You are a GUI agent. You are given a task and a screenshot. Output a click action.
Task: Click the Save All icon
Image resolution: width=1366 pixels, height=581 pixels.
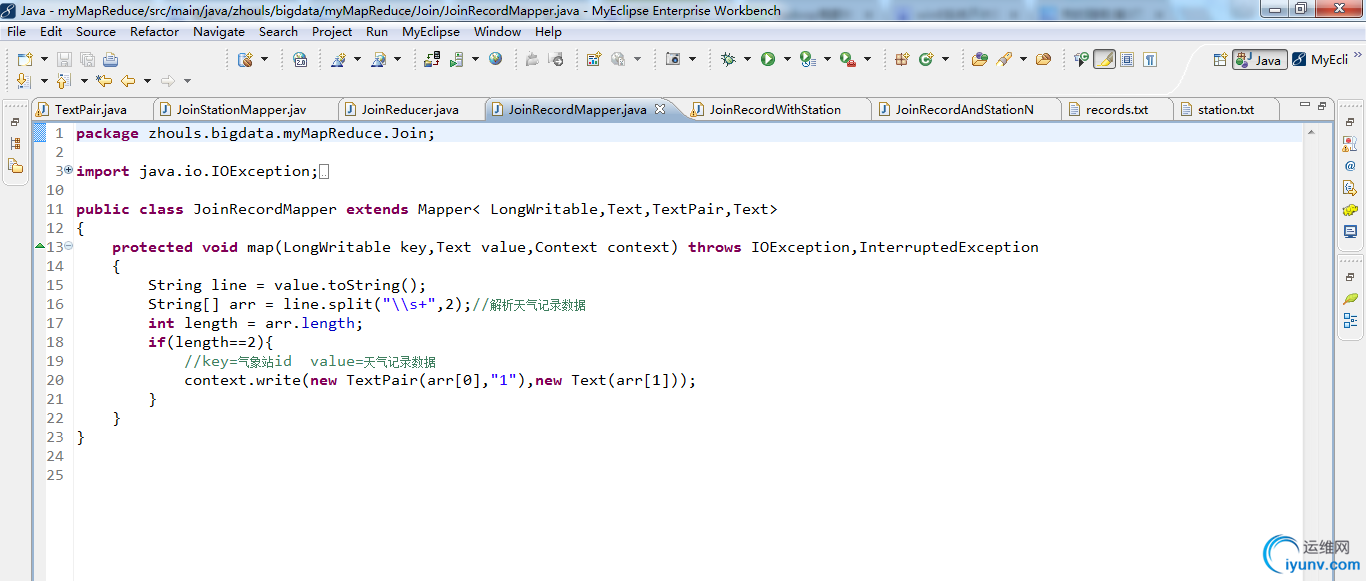(87, 59)
